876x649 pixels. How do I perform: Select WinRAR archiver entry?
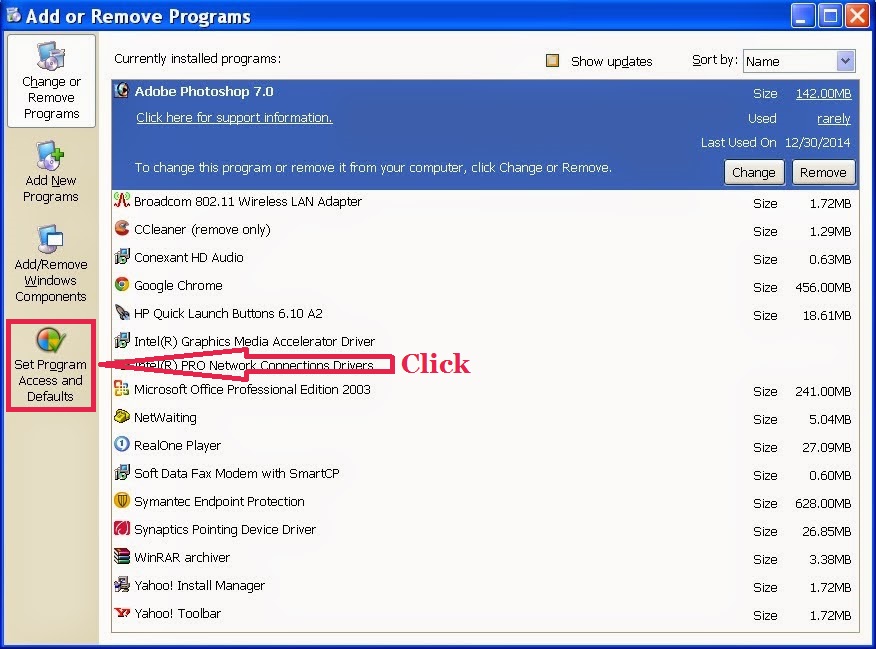pyautogui.click(x=485, y=558)
